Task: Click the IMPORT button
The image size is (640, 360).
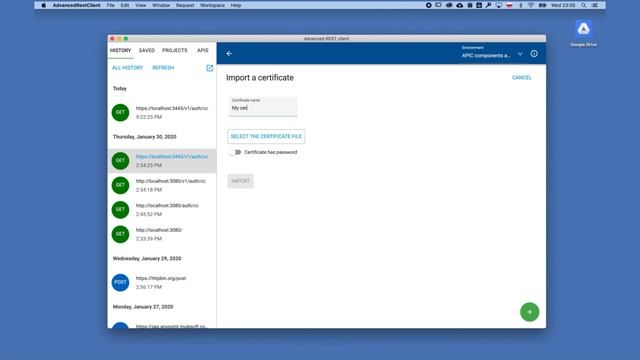Action: 240,181
